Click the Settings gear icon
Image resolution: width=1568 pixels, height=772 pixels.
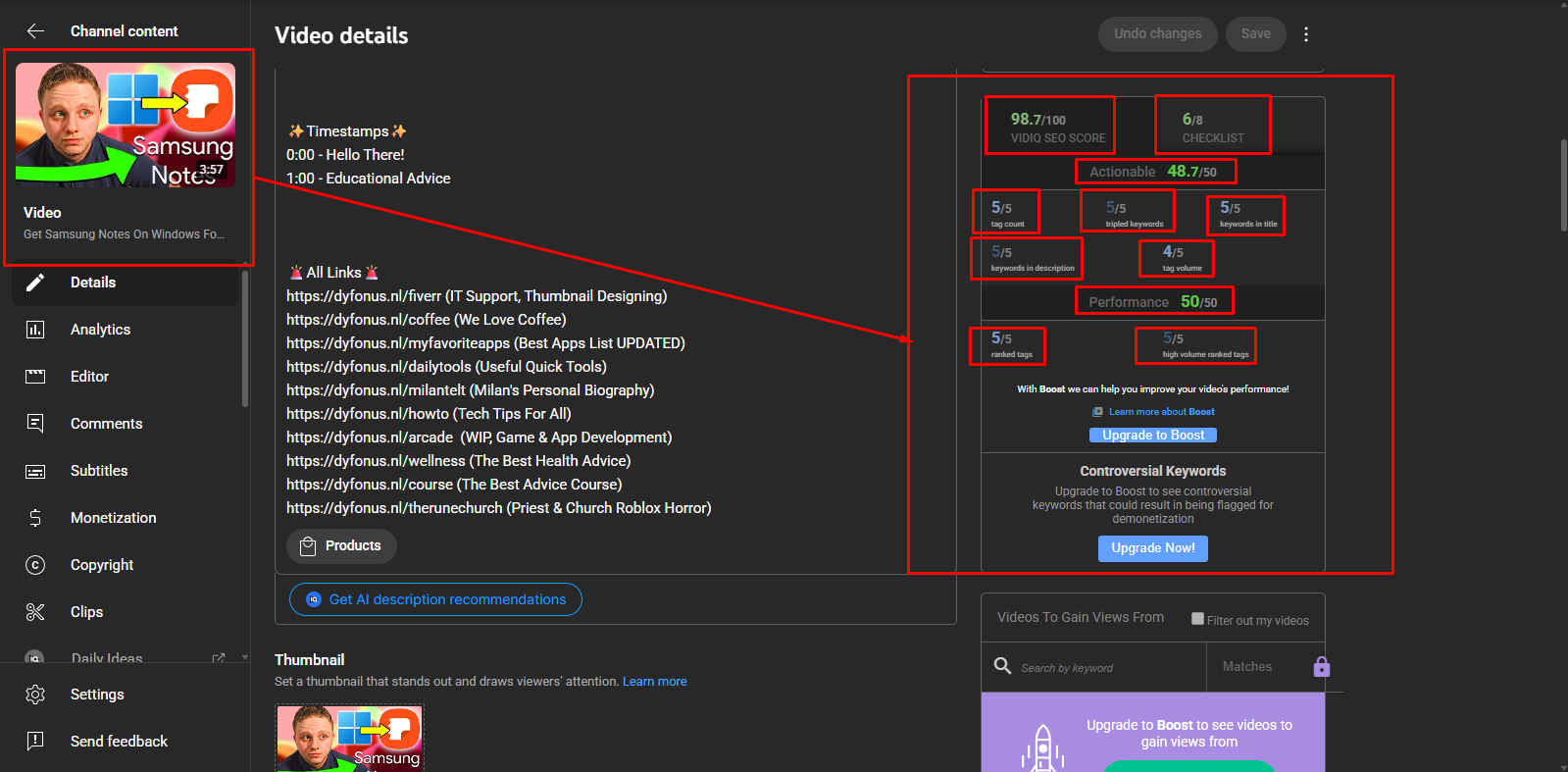coord(35,695)
